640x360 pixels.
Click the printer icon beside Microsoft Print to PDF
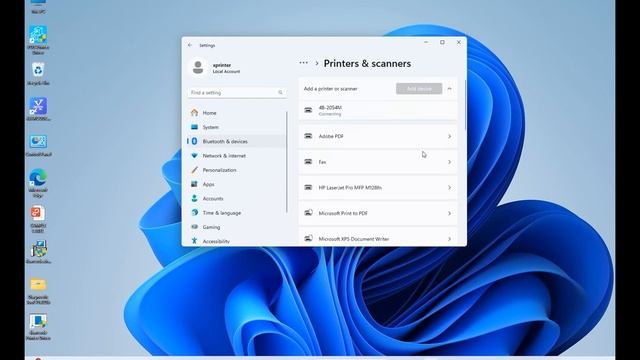pyautogui.click(x=308, y=213)
